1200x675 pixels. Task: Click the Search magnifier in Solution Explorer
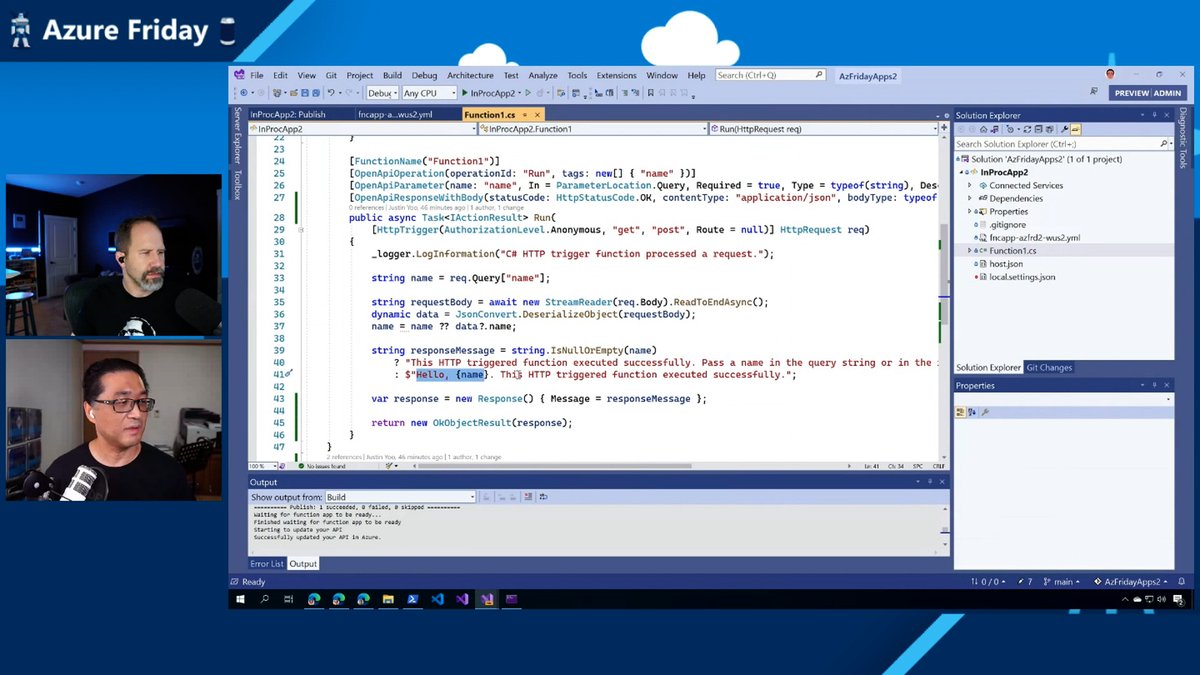pyautogui.click(x=1164, y=144)
